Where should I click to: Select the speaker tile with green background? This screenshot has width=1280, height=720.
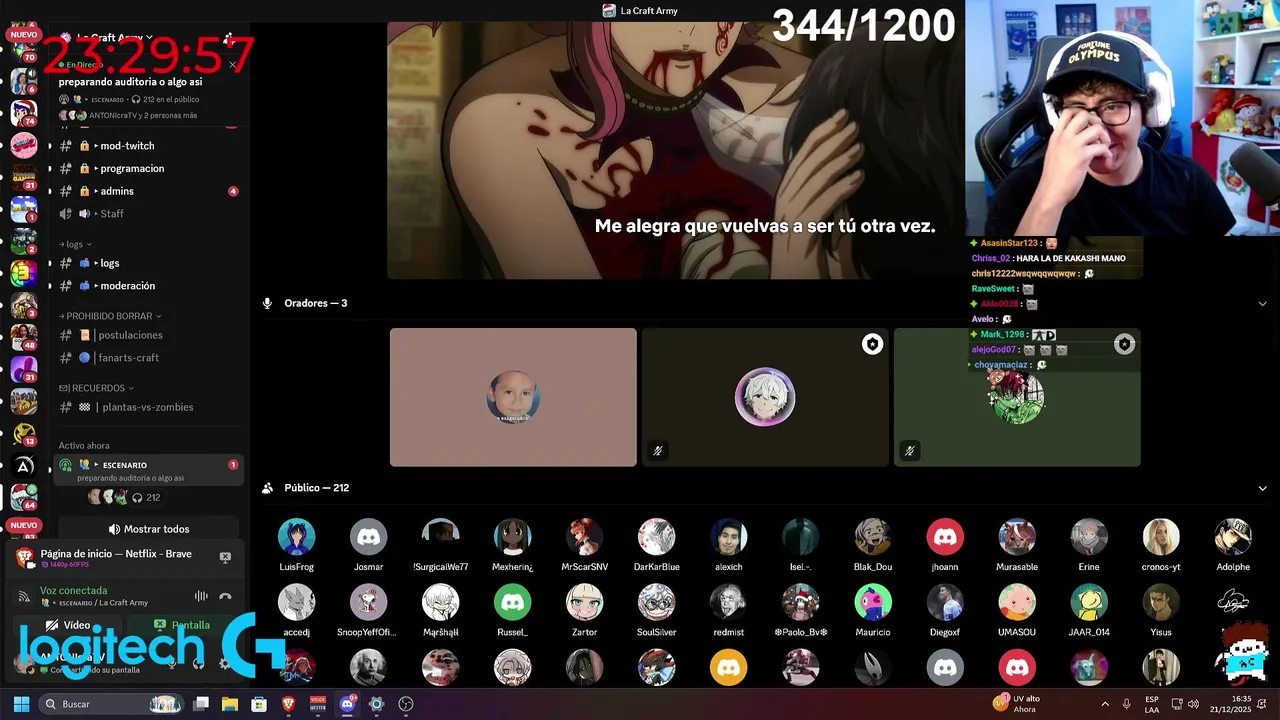pos(1017,397)
